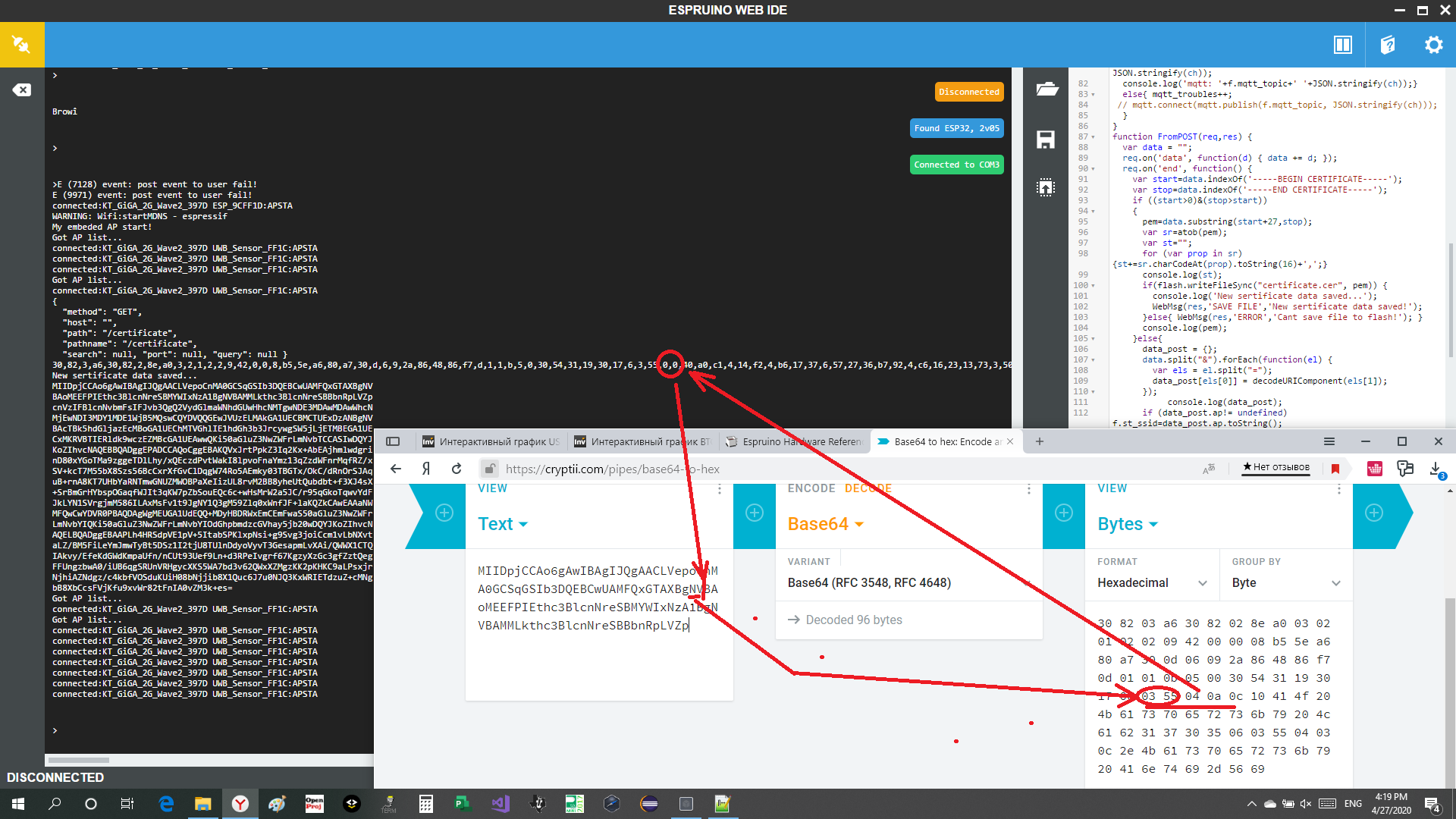Clear the terminal with the erase icon

(21, 90)
